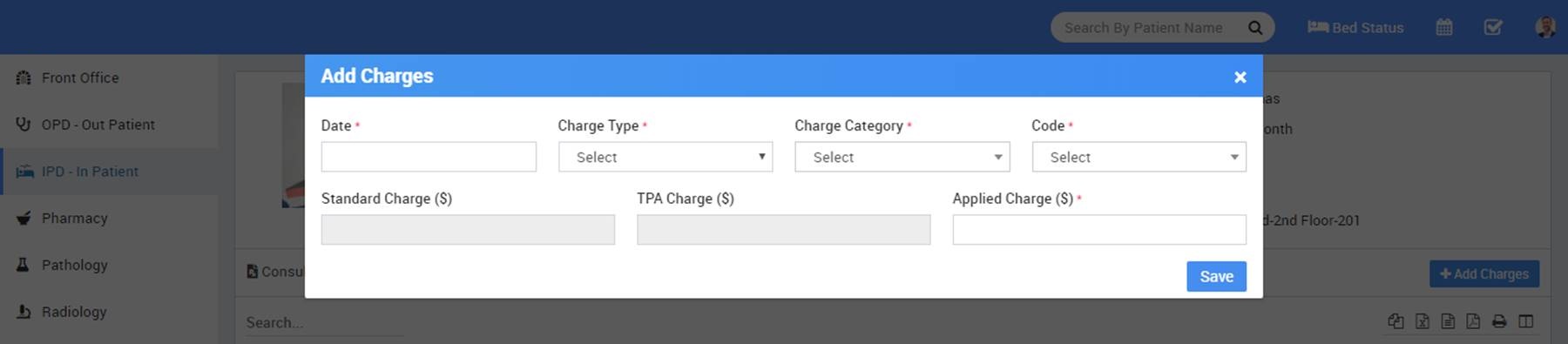Image resolution: width=1568 pixels, height=344 pixels.
Task: Open the Charge Category select box
Action: pos(902,157)
